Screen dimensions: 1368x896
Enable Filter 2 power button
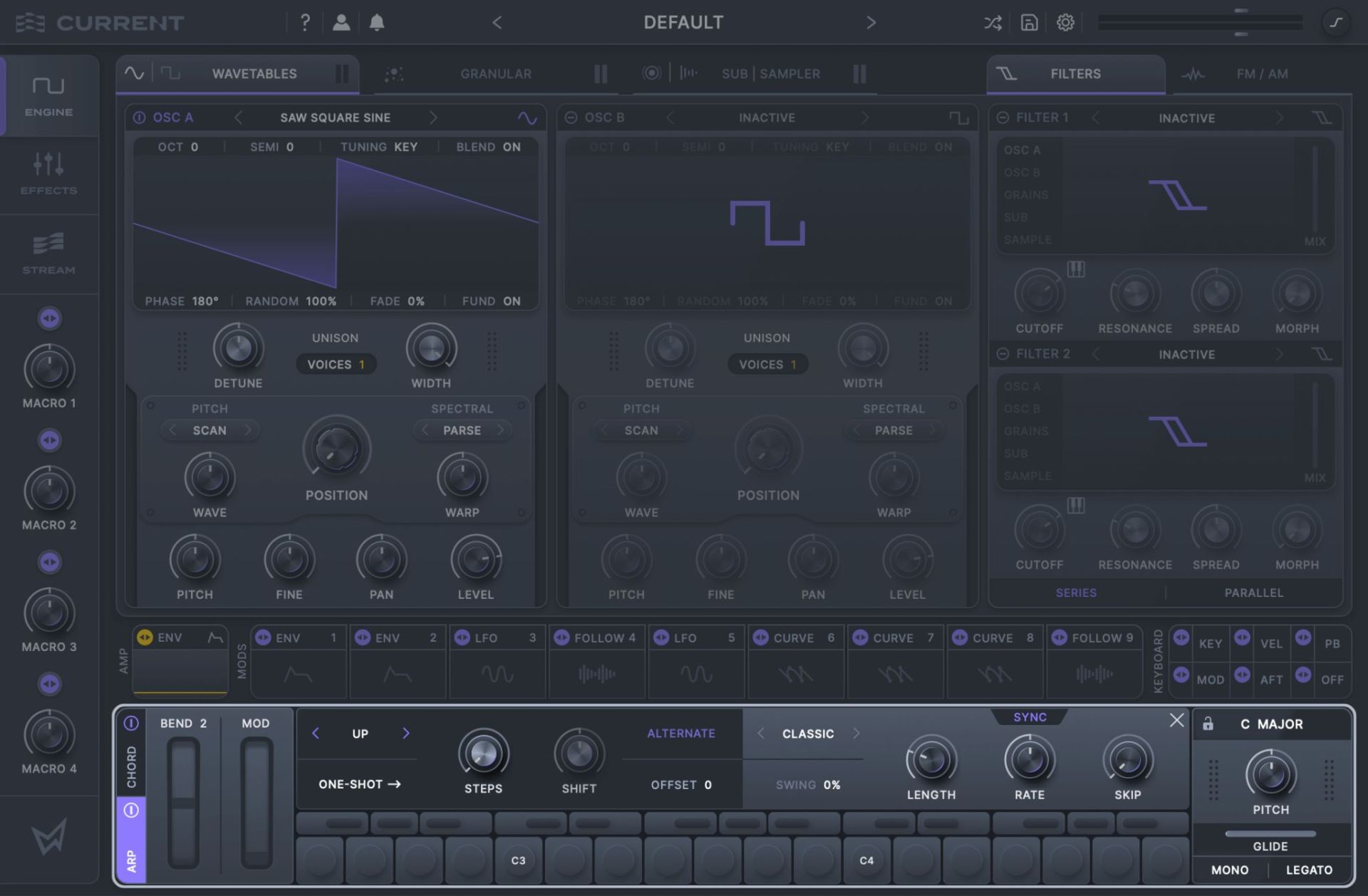coord(1002,354)
